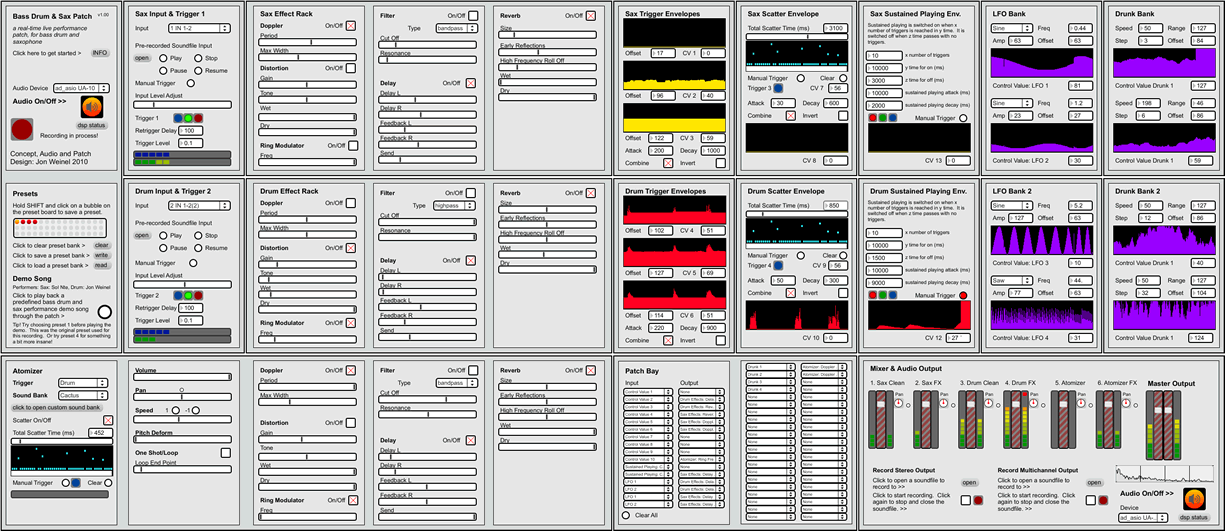The image size is (1225, 531).
Task: Click the Drum Clean pan knob
Action: (x=986, y=403)
